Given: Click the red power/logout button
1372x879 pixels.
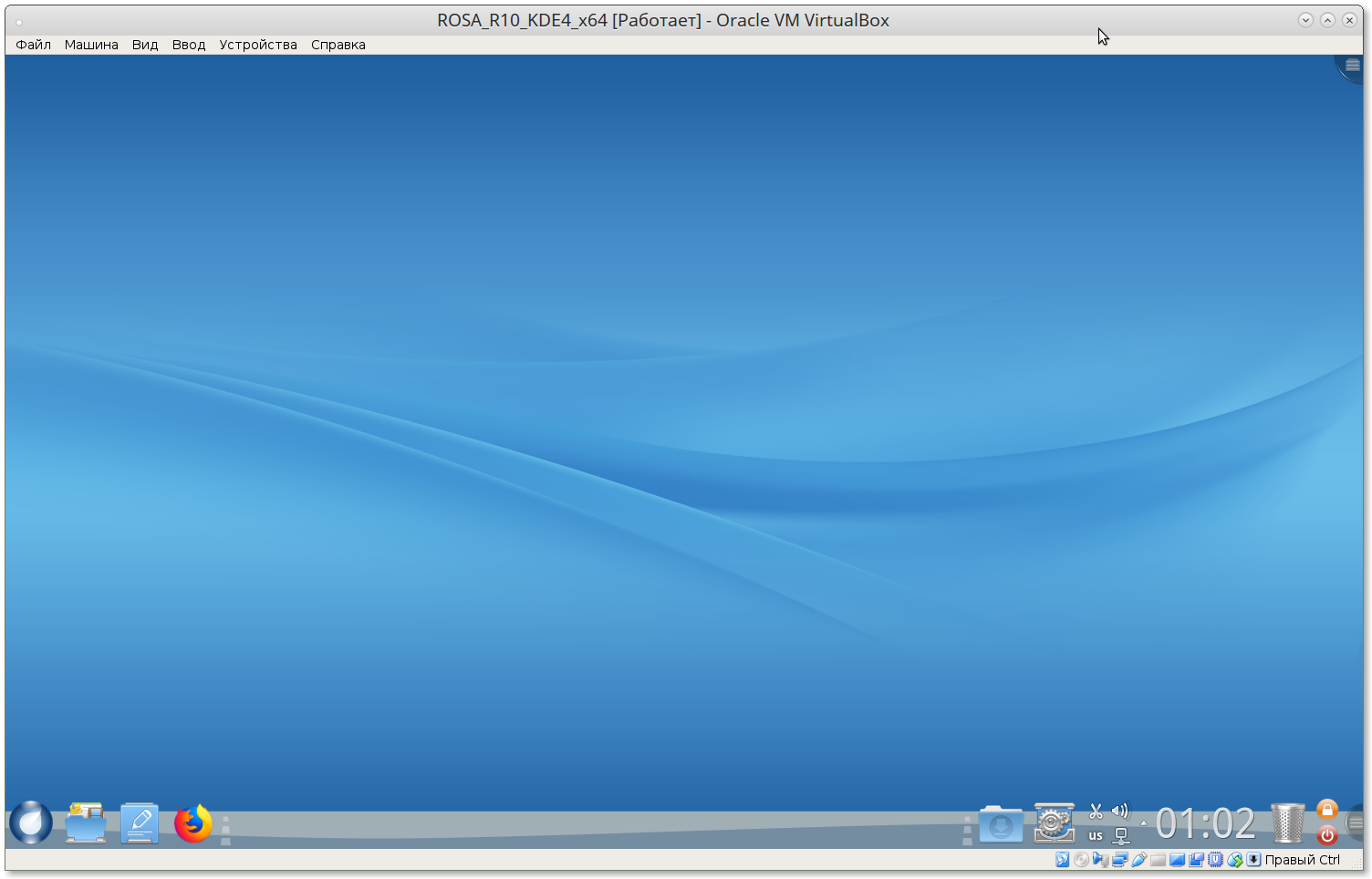Looking at the screenshot, I should click(1327, 834).
